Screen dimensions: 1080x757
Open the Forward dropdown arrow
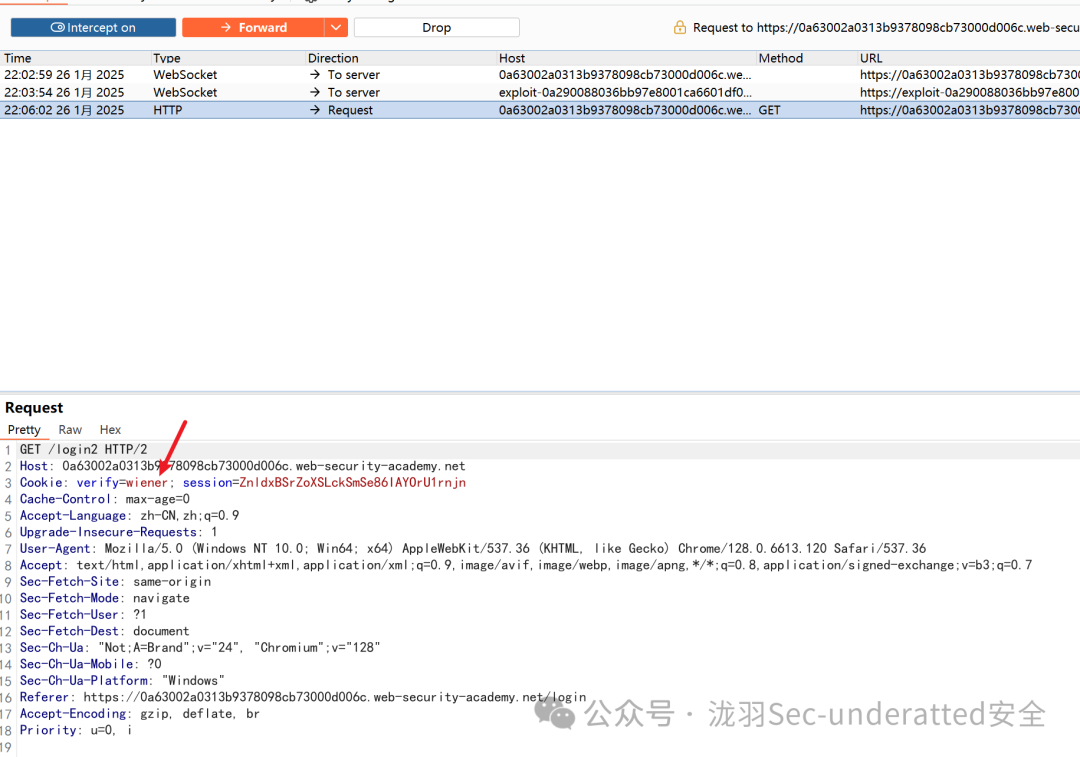point(335,28)
